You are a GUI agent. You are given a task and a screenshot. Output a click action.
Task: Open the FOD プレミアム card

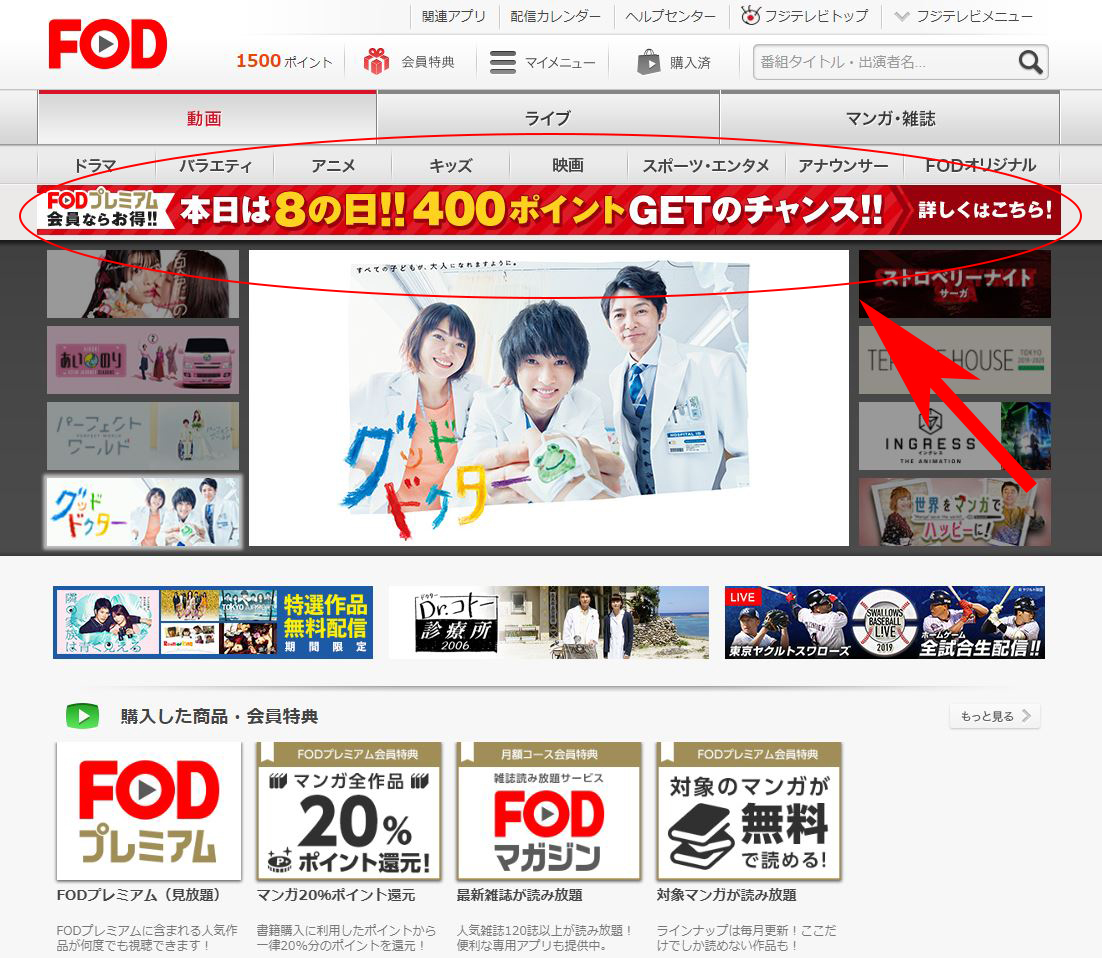[149, 811]
